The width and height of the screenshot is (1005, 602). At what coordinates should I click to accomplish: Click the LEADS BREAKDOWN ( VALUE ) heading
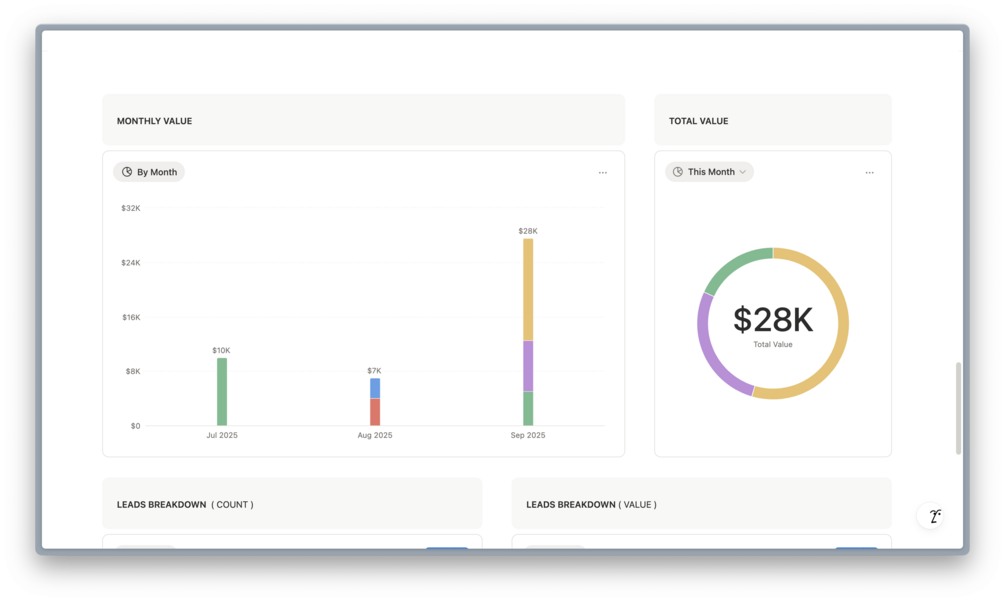pyautogui.click(x=591, y=505)
